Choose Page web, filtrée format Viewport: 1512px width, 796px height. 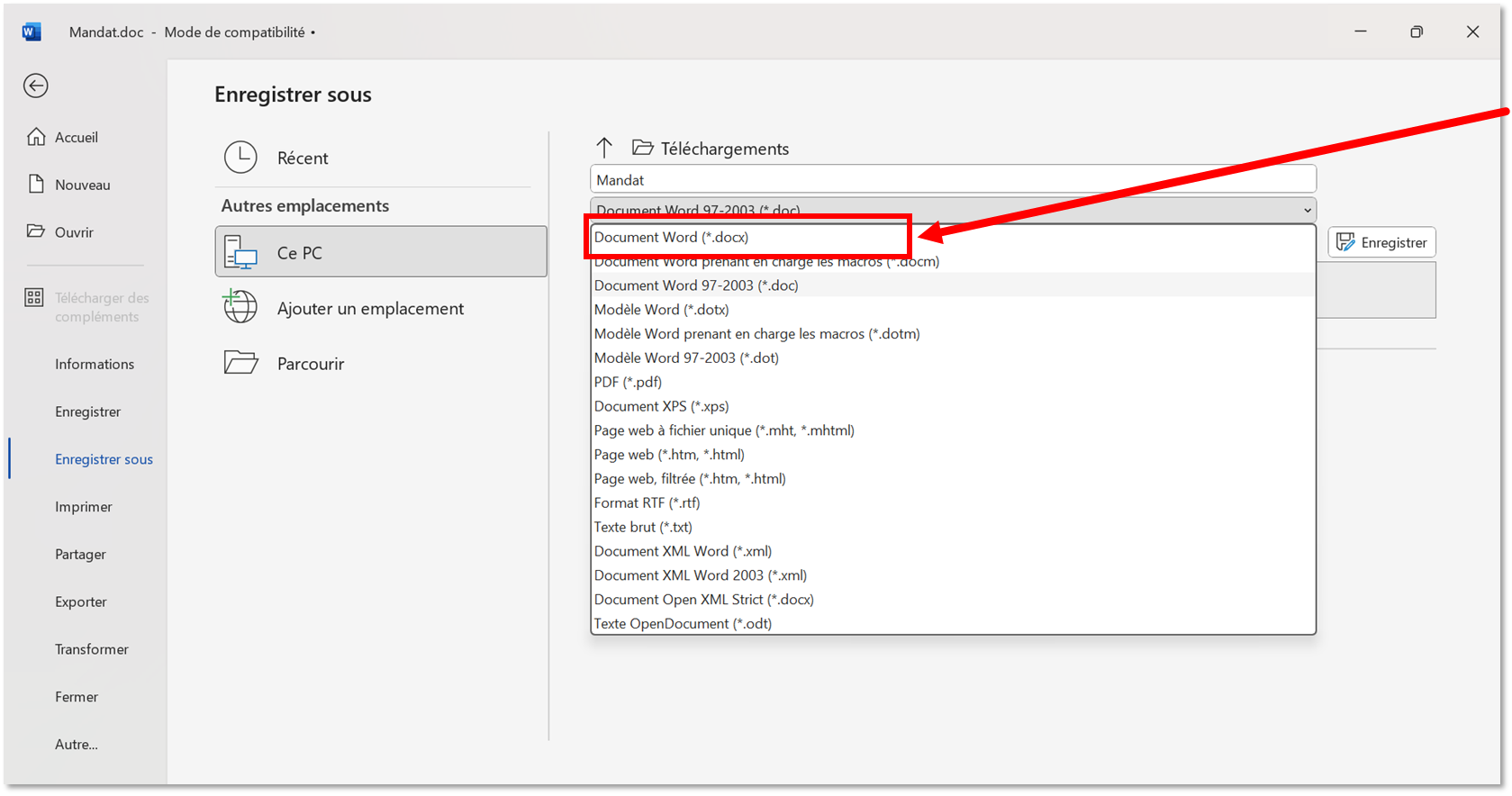tap(953, 479)
